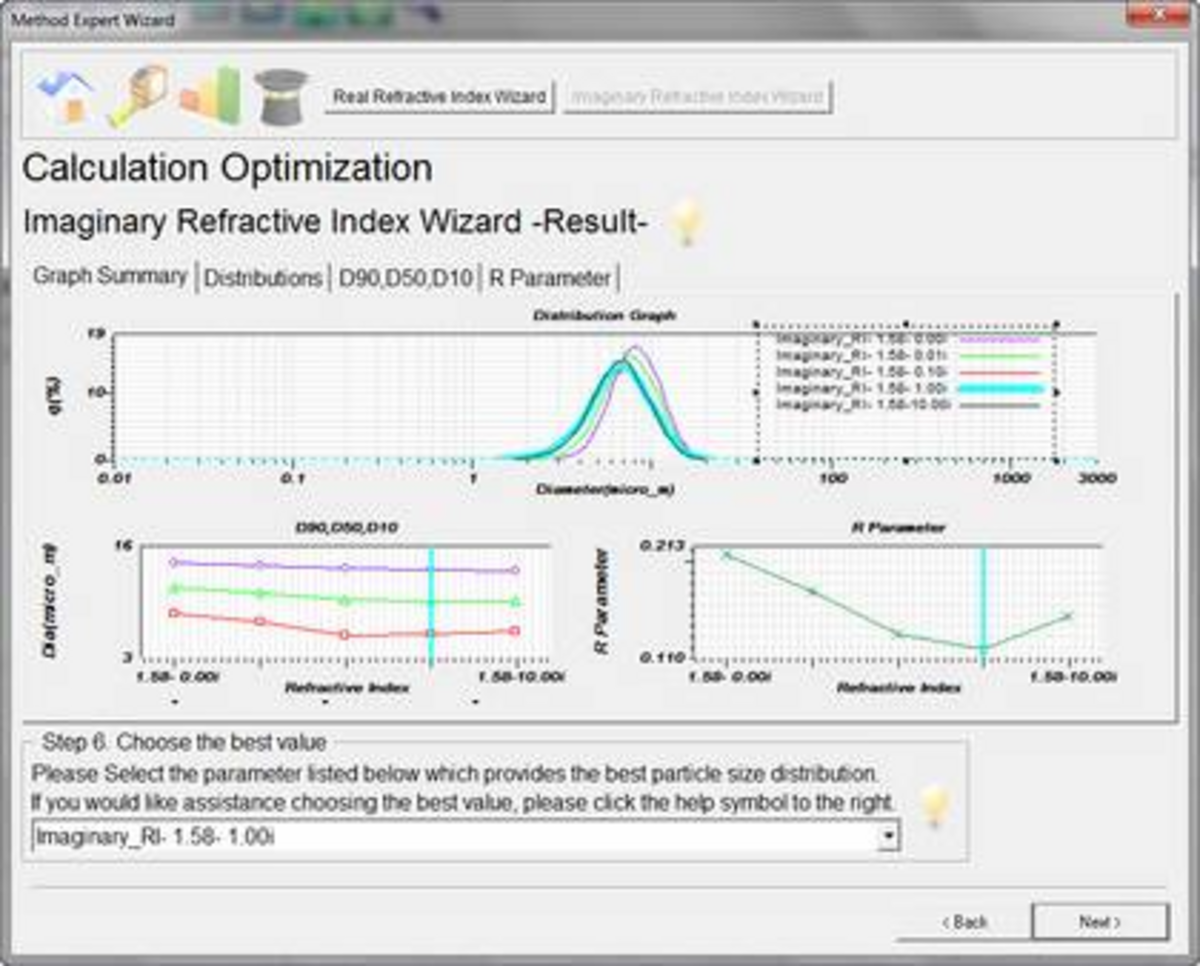1200x966 pixels.
Task: Open the R Parameter tab
Action: (549, 279)
